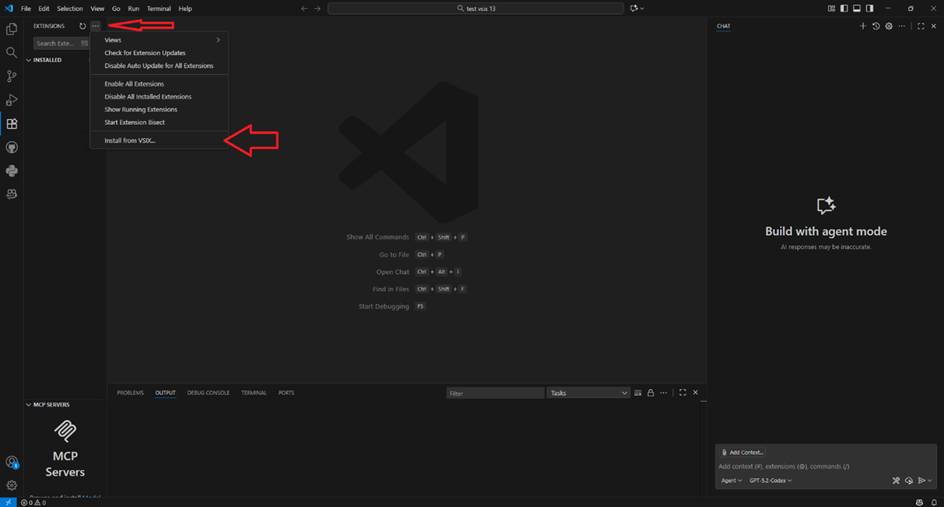The height and width of the screenshot is (507, 944).
Task: Choose Disable Auto Update for All Extensions
Action: 159,66
